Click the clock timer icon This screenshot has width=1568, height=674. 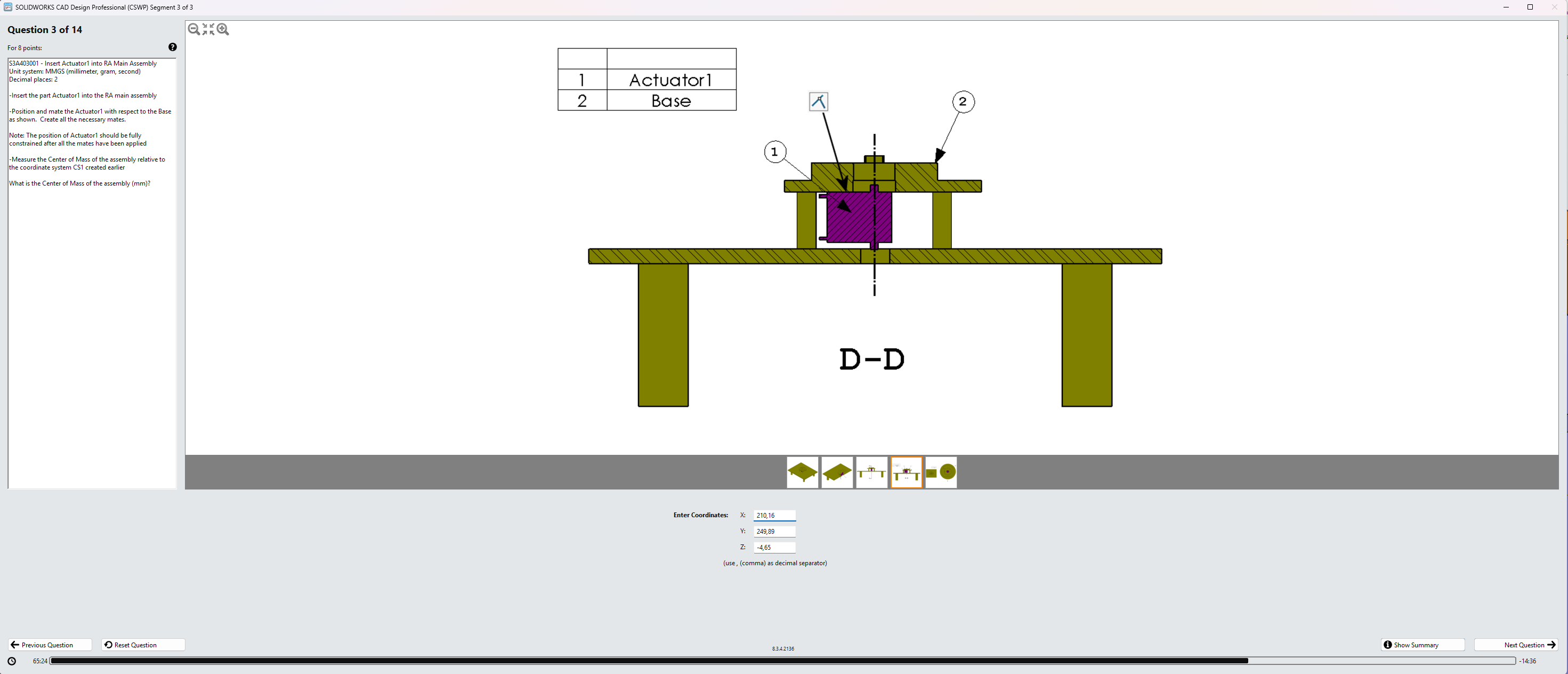click(x=12, y=661)
